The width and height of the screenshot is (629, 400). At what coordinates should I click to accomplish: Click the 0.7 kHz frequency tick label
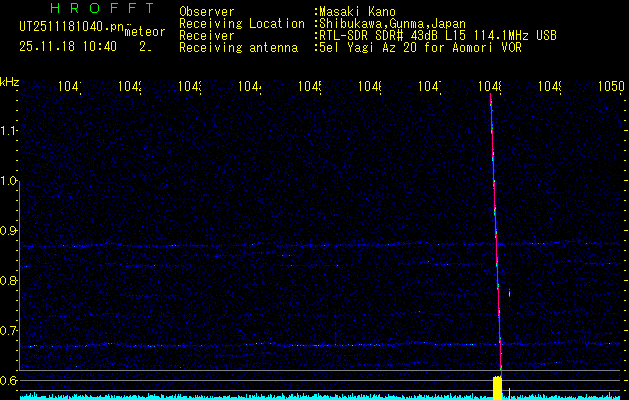pos(9,330)
